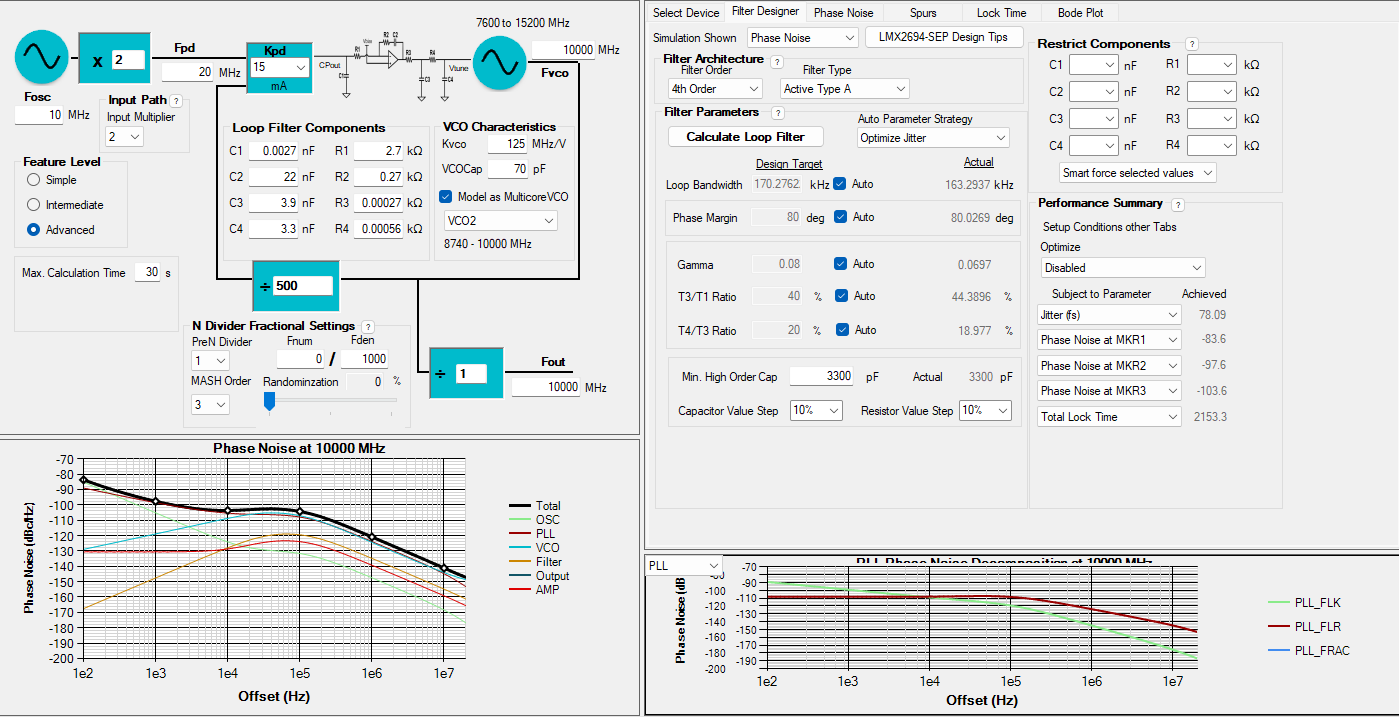Open help icon beside Performance Summary
Viewport: 1399px width, 718px height.
(x=1177, y=204)
